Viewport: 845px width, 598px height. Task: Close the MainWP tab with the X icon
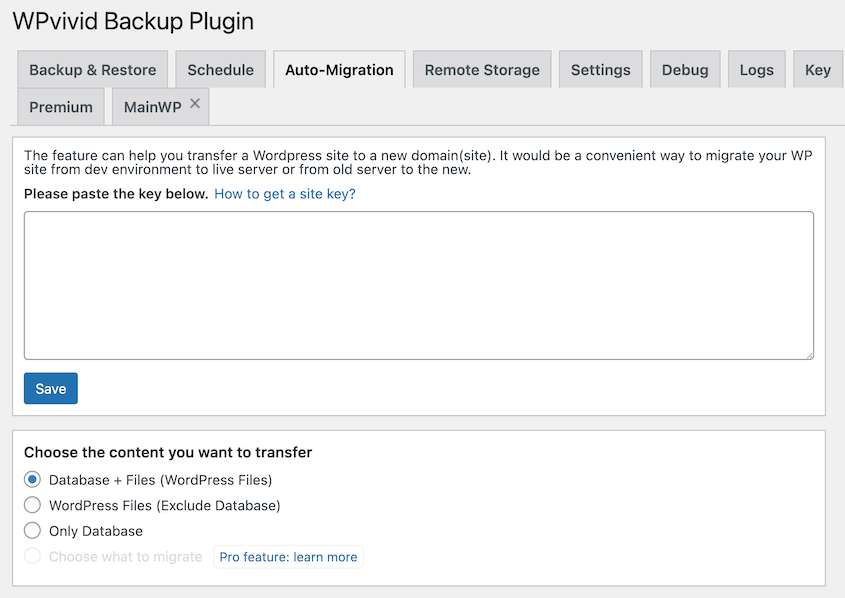click(195, 103)
